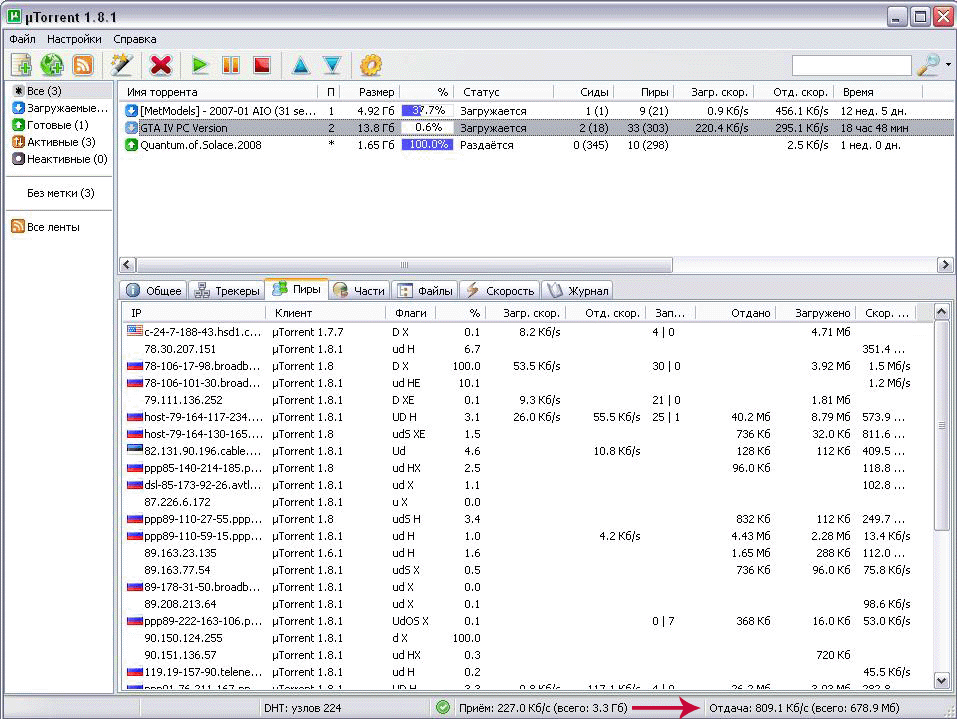Click Add Torrent from URL icon
This screenshot has width=957, height=719.
(x=52, y=65)
